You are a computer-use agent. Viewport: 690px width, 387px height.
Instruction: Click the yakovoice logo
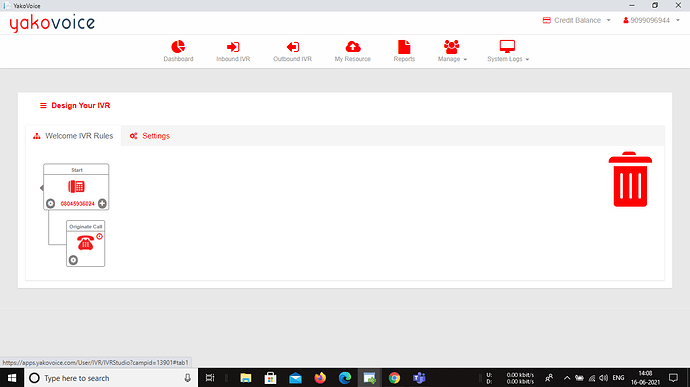click(x=52, y=23)
